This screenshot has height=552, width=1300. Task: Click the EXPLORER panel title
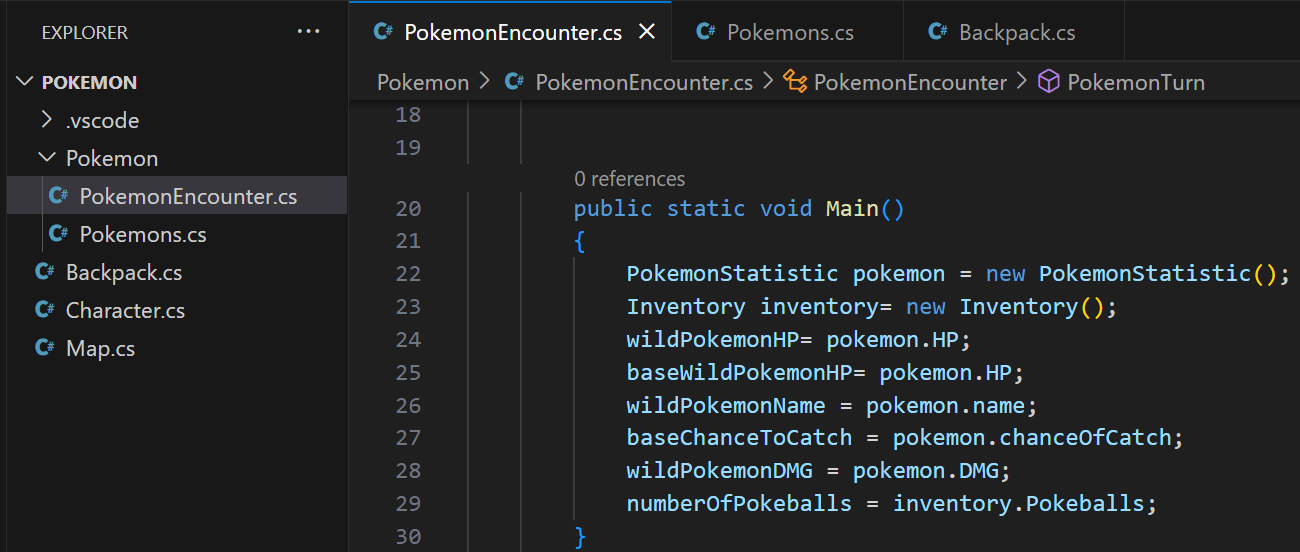coord(85,33)
